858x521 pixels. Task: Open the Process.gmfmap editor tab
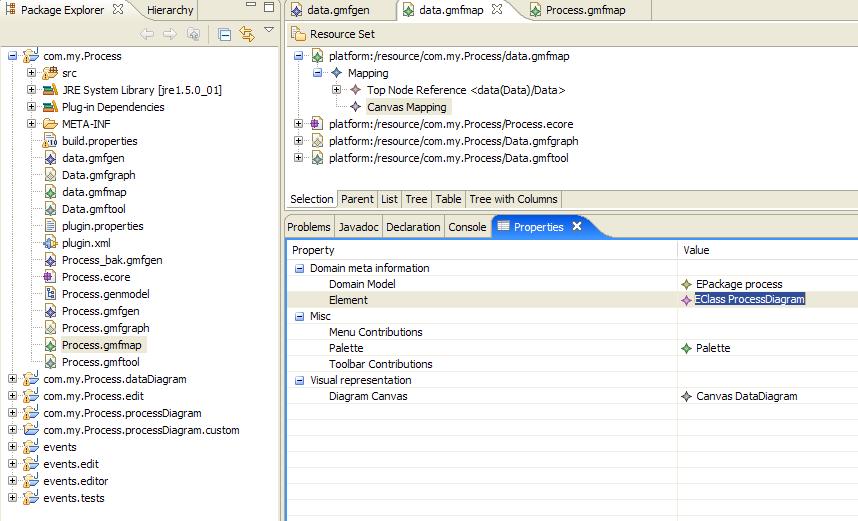(585, 10)
